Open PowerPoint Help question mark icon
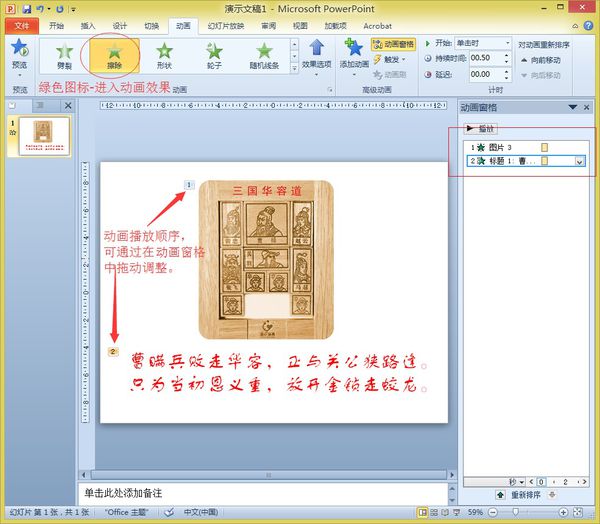 [x=589, y=26]
